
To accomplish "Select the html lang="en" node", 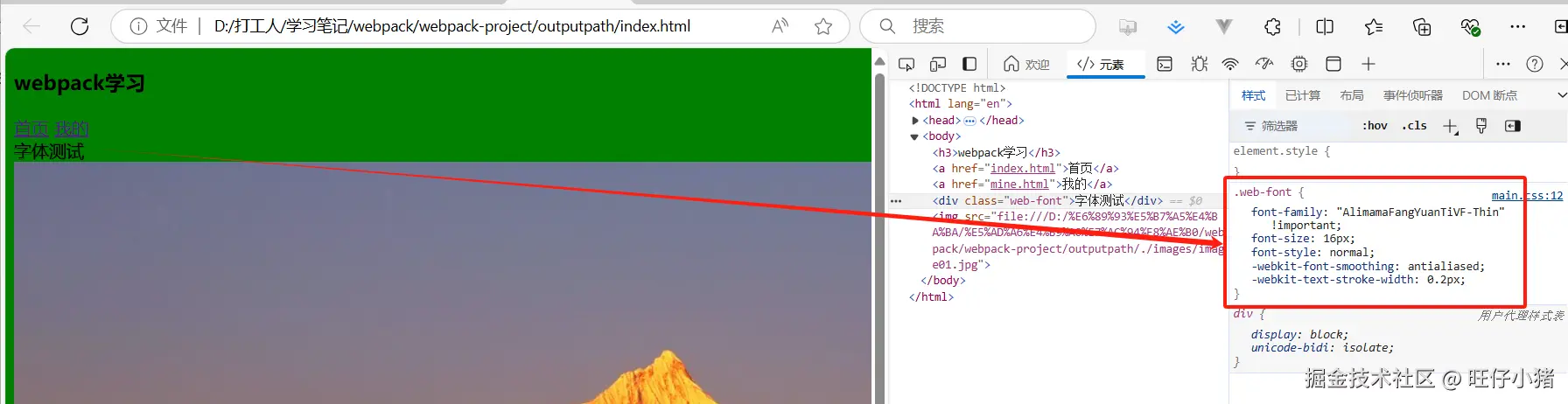I will [x=960, y=104].
